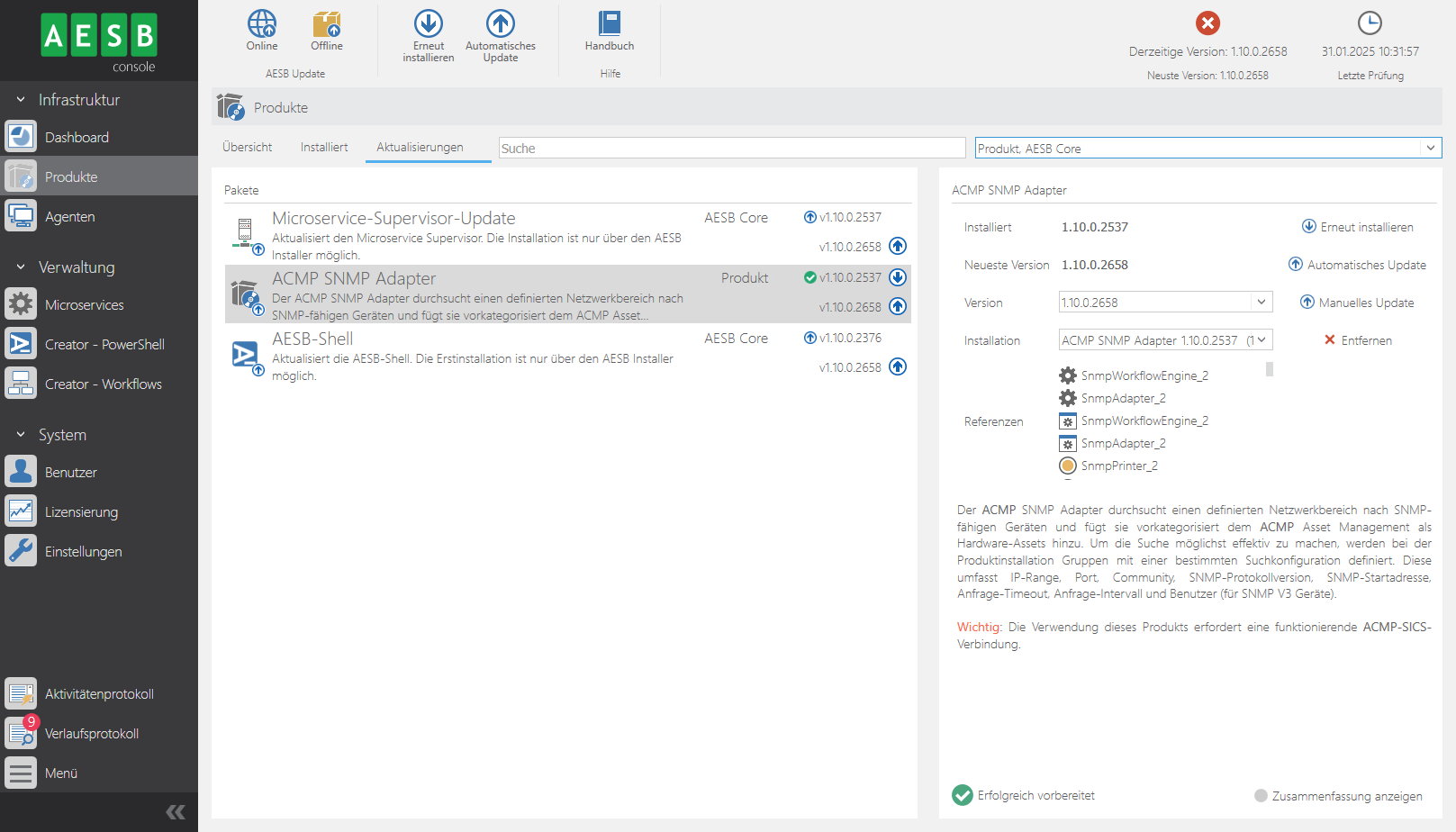The image size is (1456, 832).
Task: Expand the Produkt, AESB Core filter dropdown
Action: 1430,149
